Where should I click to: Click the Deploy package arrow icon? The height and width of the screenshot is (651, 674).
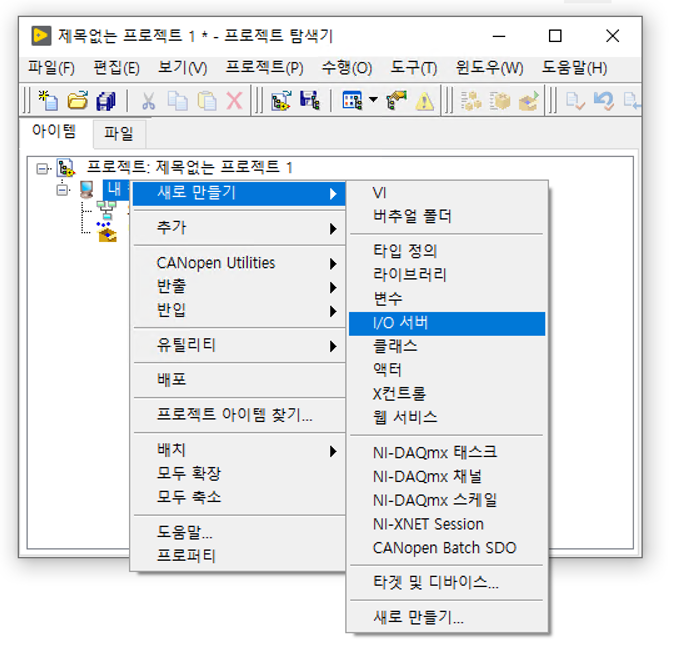click(529, 101)
